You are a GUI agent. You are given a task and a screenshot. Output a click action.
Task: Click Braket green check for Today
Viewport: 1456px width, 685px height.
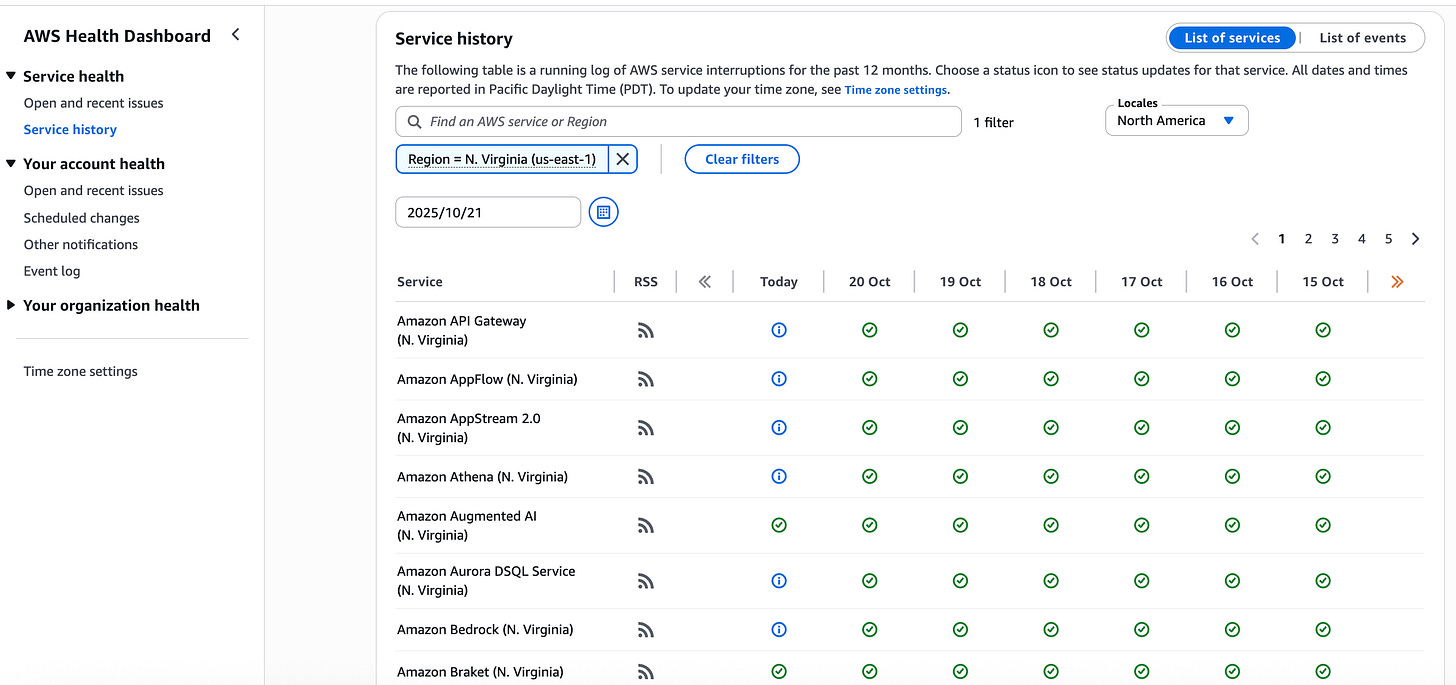pyautogui.click(x=779, y=672)
